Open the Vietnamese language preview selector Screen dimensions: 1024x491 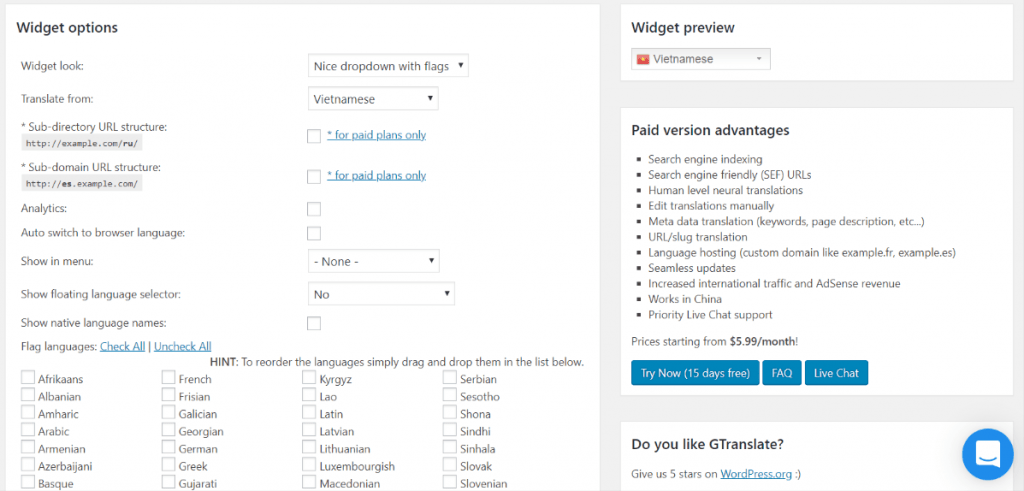click(701, 59)
